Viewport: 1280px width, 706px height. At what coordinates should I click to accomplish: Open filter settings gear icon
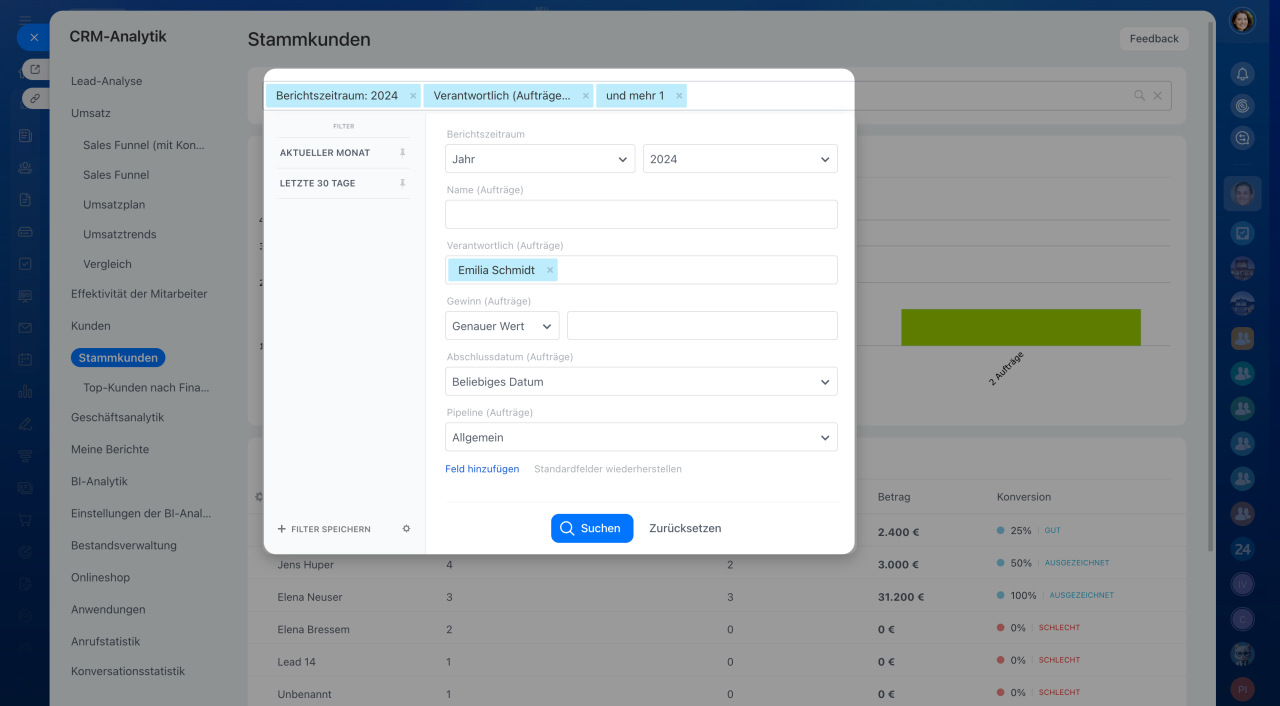(406, 529)
